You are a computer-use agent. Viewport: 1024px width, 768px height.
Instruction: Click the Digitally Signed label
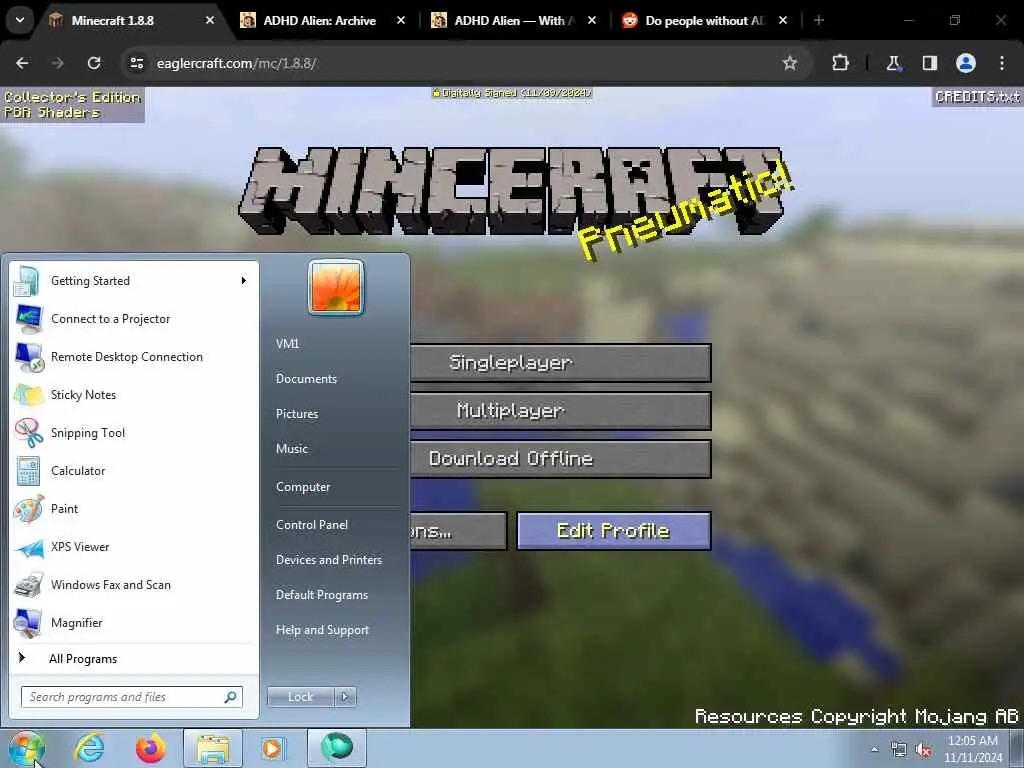point(511,93)
